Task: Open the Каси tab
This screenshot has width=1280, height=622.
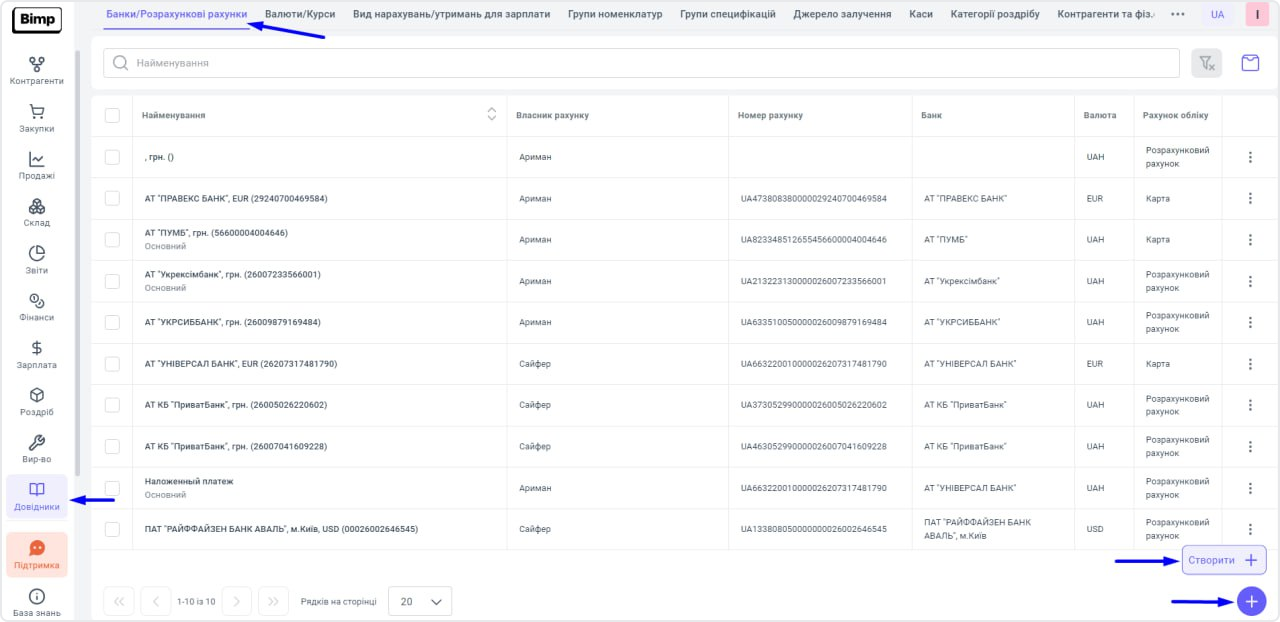Action: [x=921, y=15]
